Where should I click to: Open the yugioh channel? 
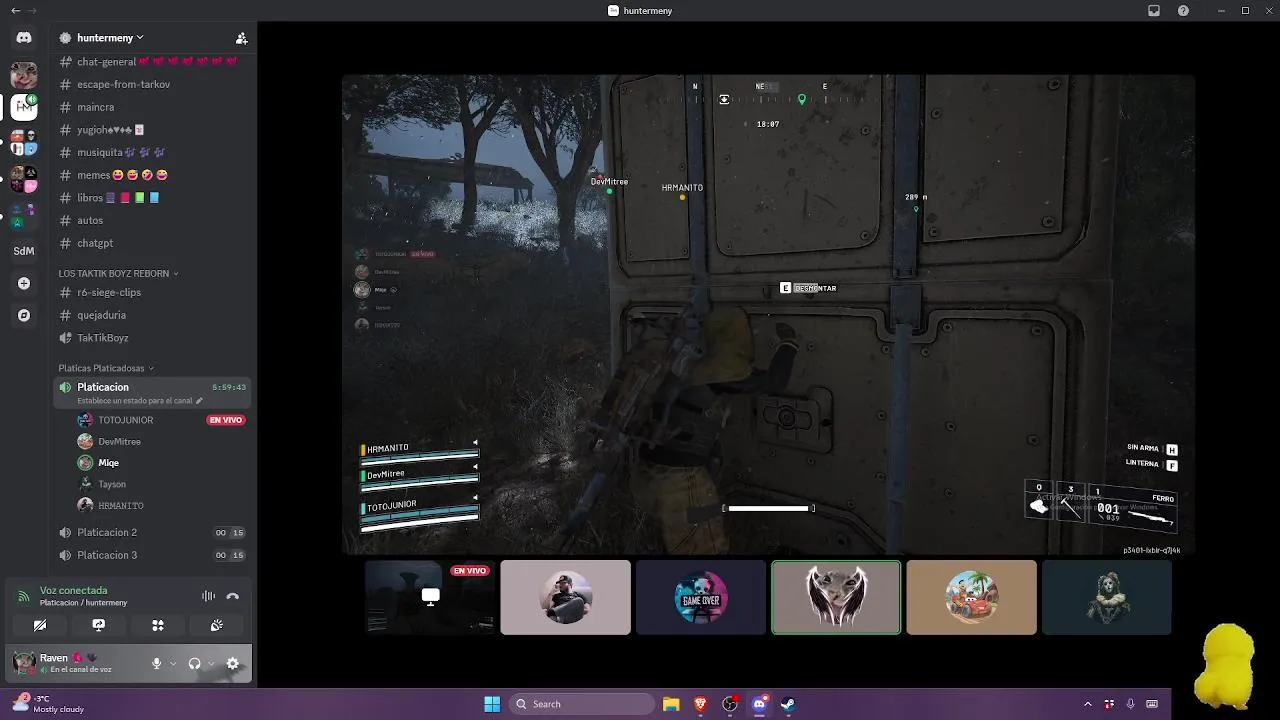(x=152, y=130)
